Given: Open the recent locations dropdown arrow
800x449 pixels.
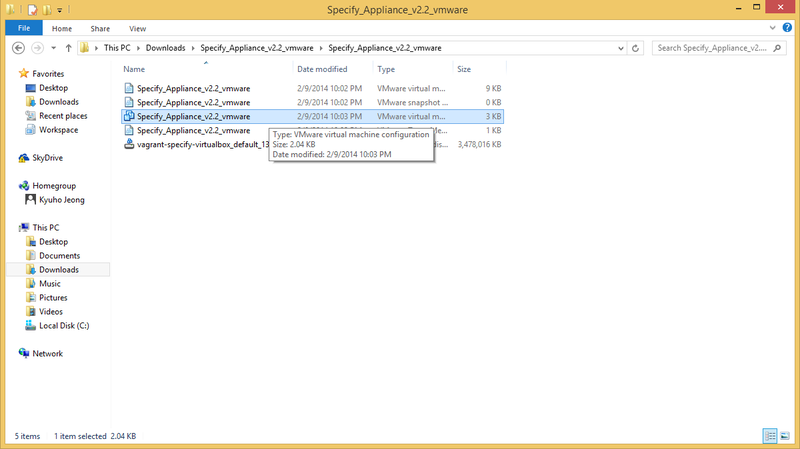Looking at the screenshot, I should 54,48.
